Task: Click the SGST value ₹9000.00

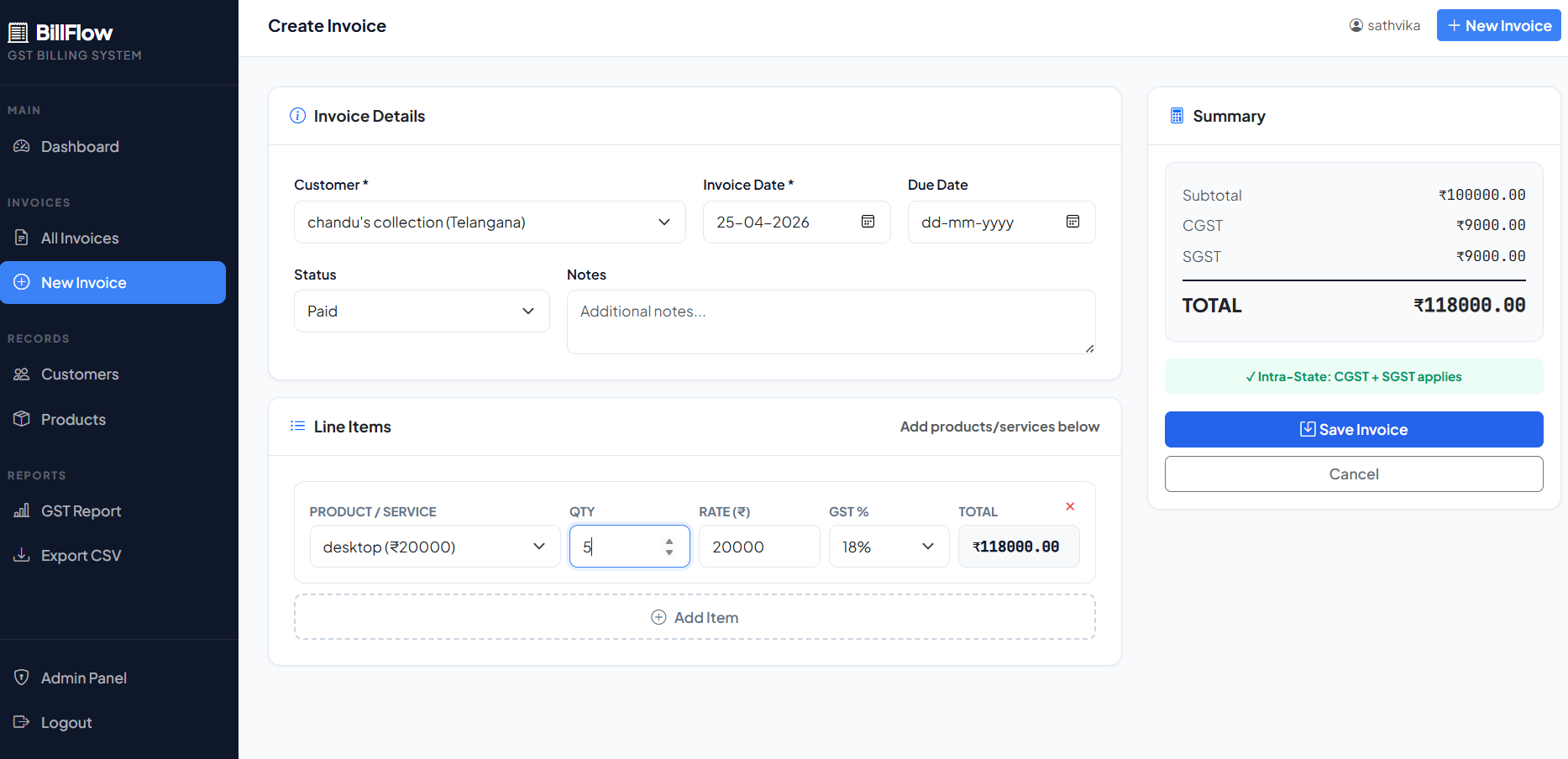Action: [1491, 256]
